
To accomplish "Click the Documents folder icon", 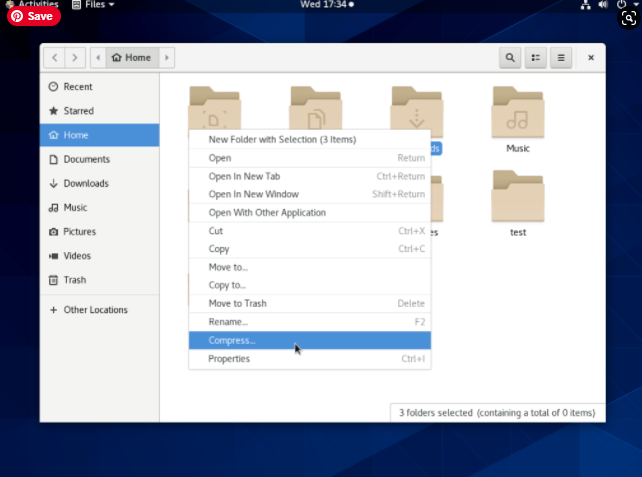I will 315,107.
